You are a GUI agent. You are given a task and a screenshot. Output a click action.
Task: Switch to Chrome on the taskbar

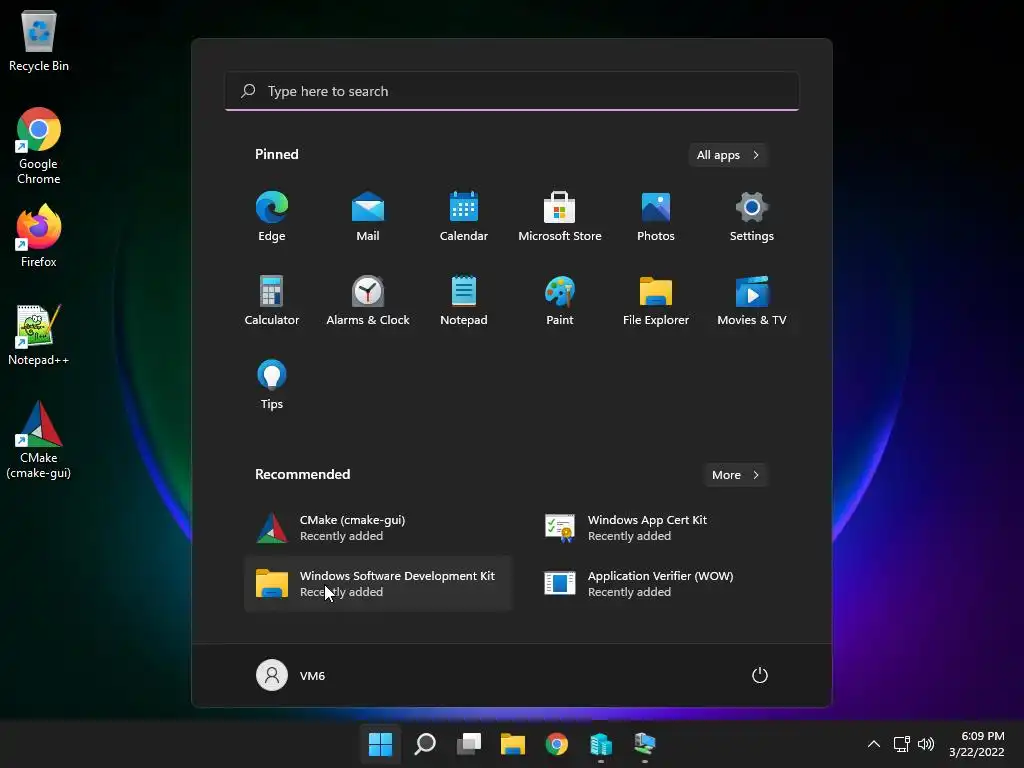coord(556,744)
